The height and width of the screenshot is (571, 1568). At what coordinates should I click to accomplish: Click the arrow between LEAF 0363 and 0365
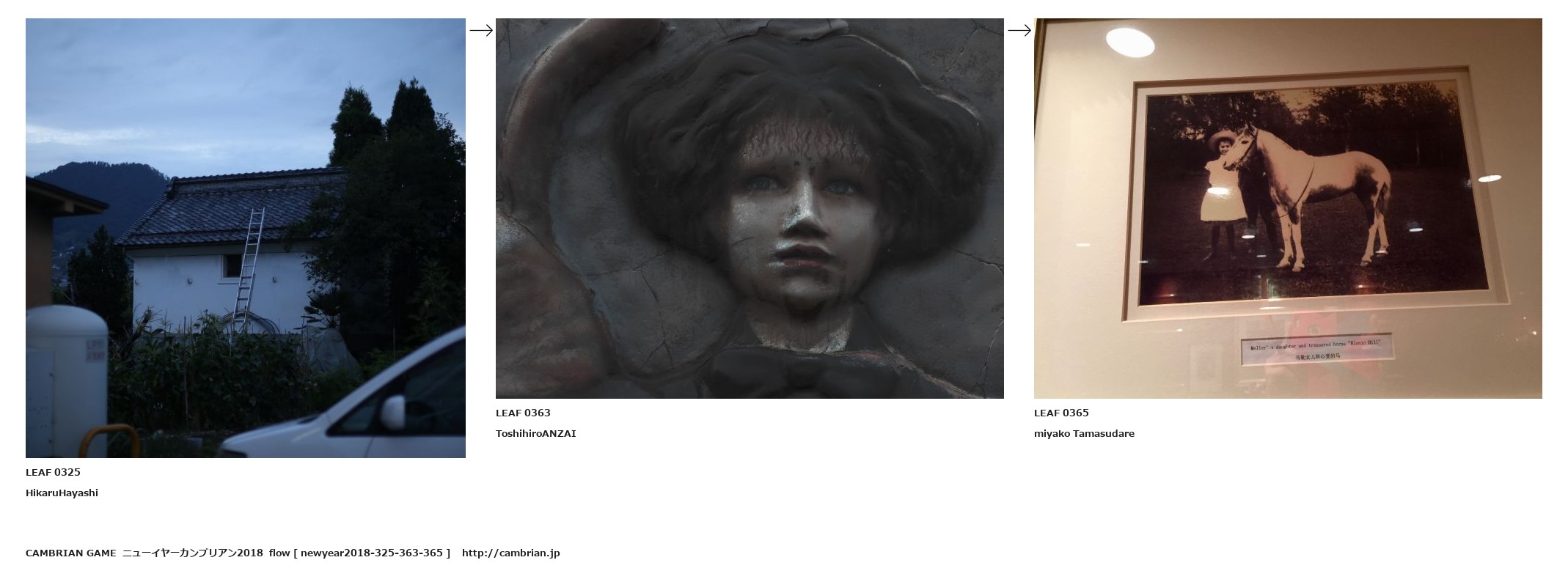click(1019, 30)
